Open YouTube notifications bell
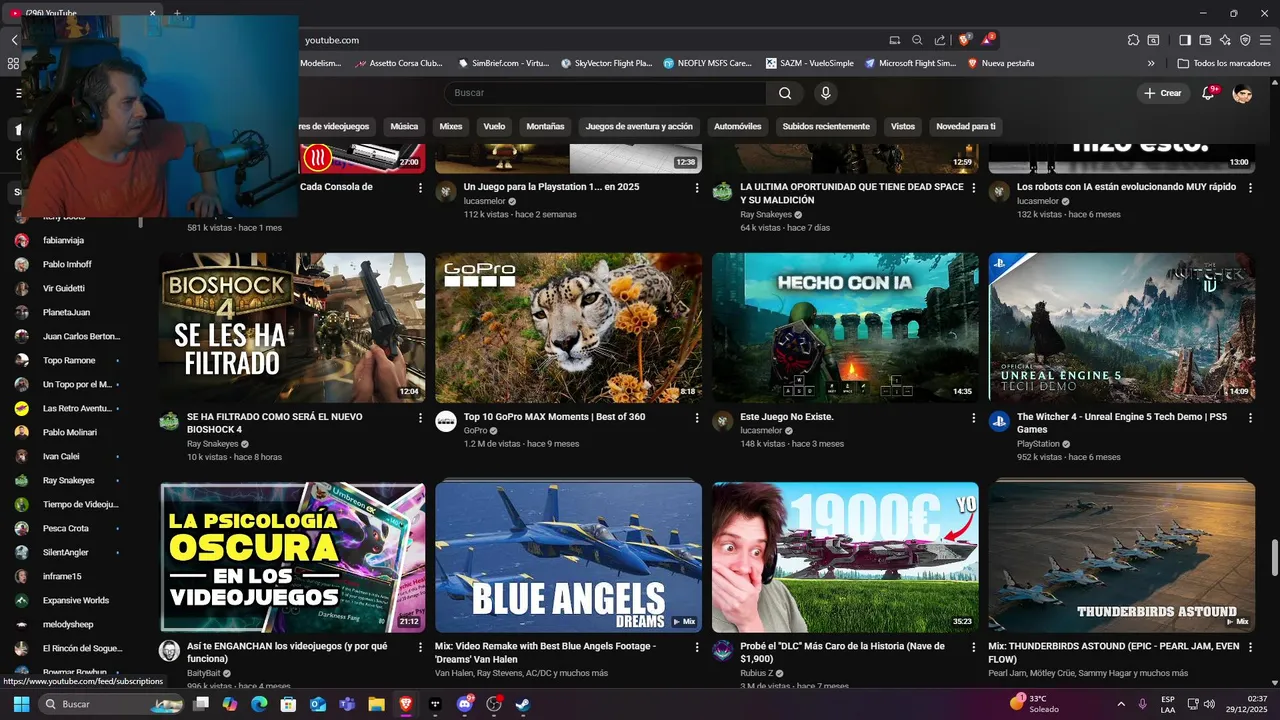Viewport: 1280px width, 720px height. [1208, 93]
